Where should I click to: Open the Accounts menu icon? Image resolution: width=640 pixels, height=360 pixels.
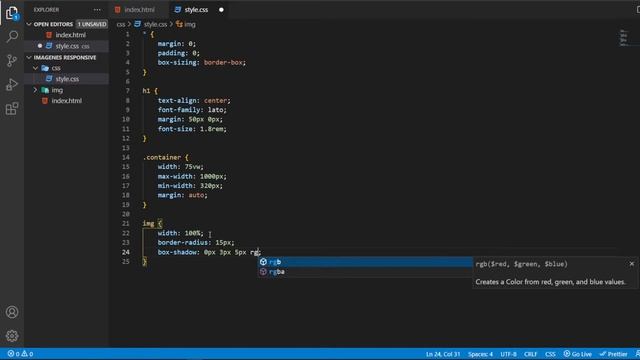pos(12,312)
